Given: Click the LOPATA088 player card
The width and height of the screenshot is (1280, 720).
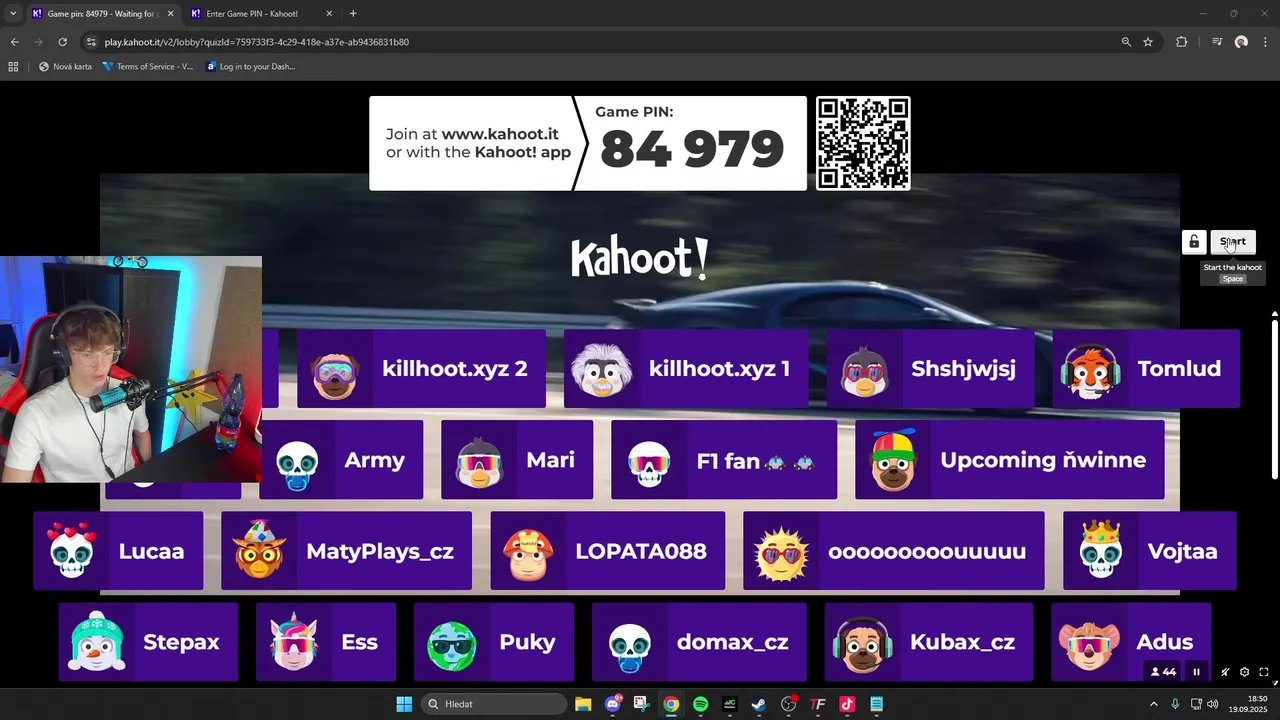Looking at the screenshot, I should pos(608,551).
